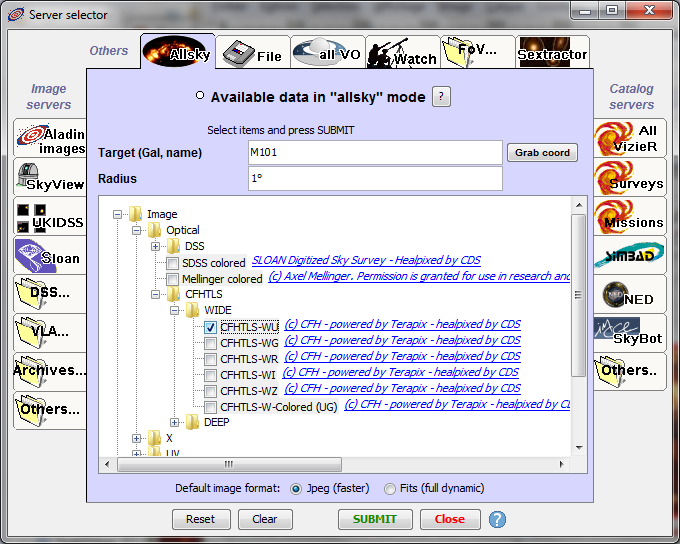Open the Sloan image server
Viewport: 680px width, 544px height.
(x=50, y=255)
